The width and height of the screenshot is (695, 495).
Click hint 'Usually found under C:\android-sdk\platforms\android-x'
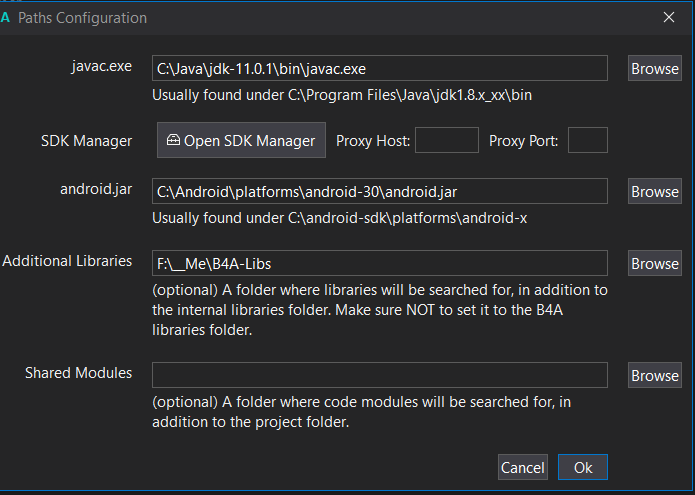coord(340,218)
